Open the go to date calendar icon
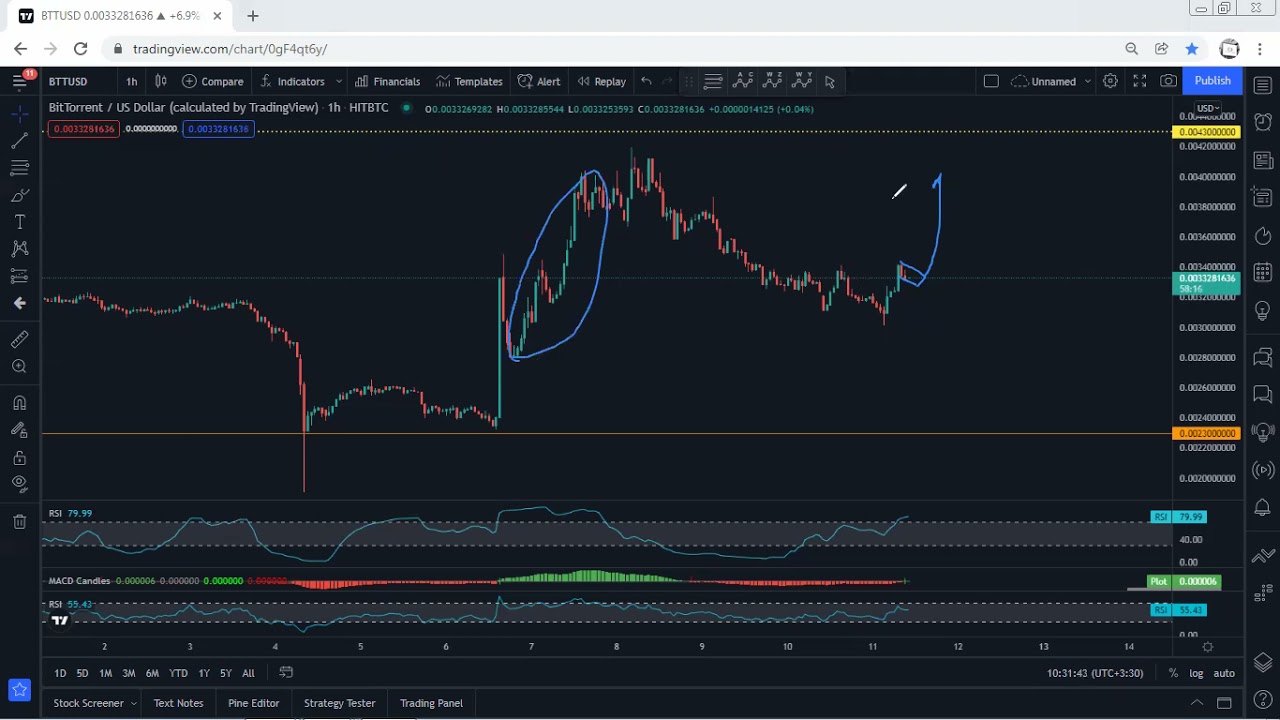Screen dimensions: 1280x720 click(x=286, y=673)
